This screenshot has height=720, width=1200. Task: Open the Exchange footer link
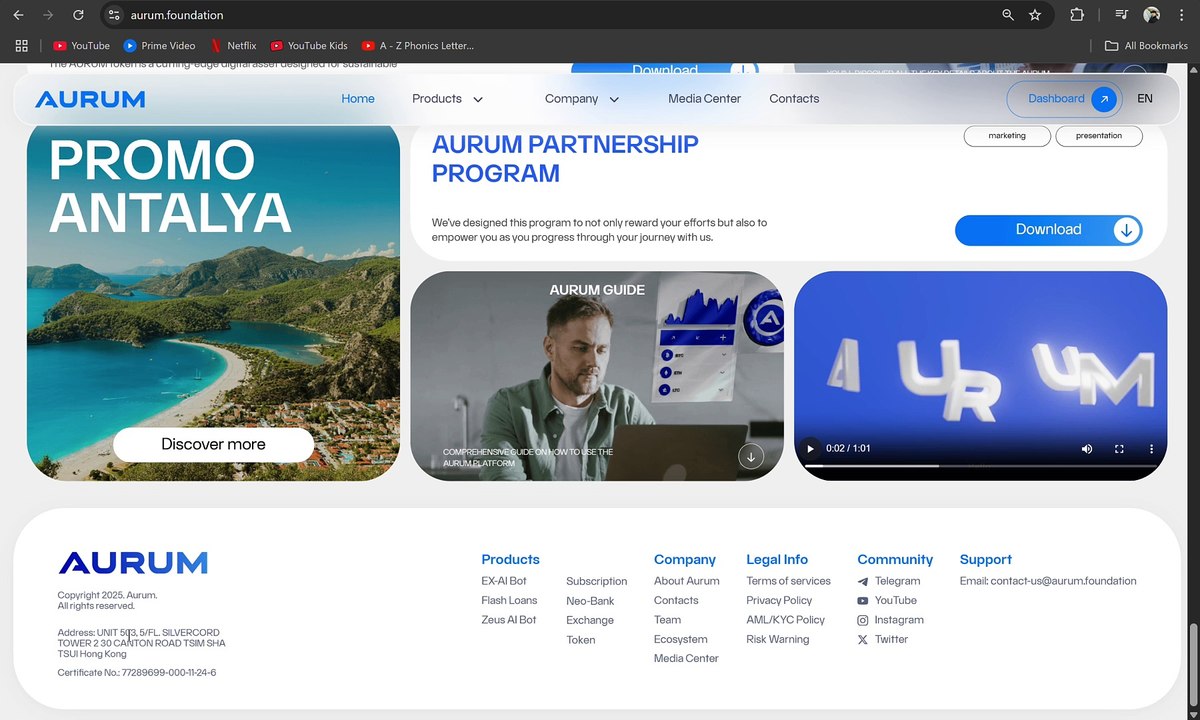coord(590,620)
